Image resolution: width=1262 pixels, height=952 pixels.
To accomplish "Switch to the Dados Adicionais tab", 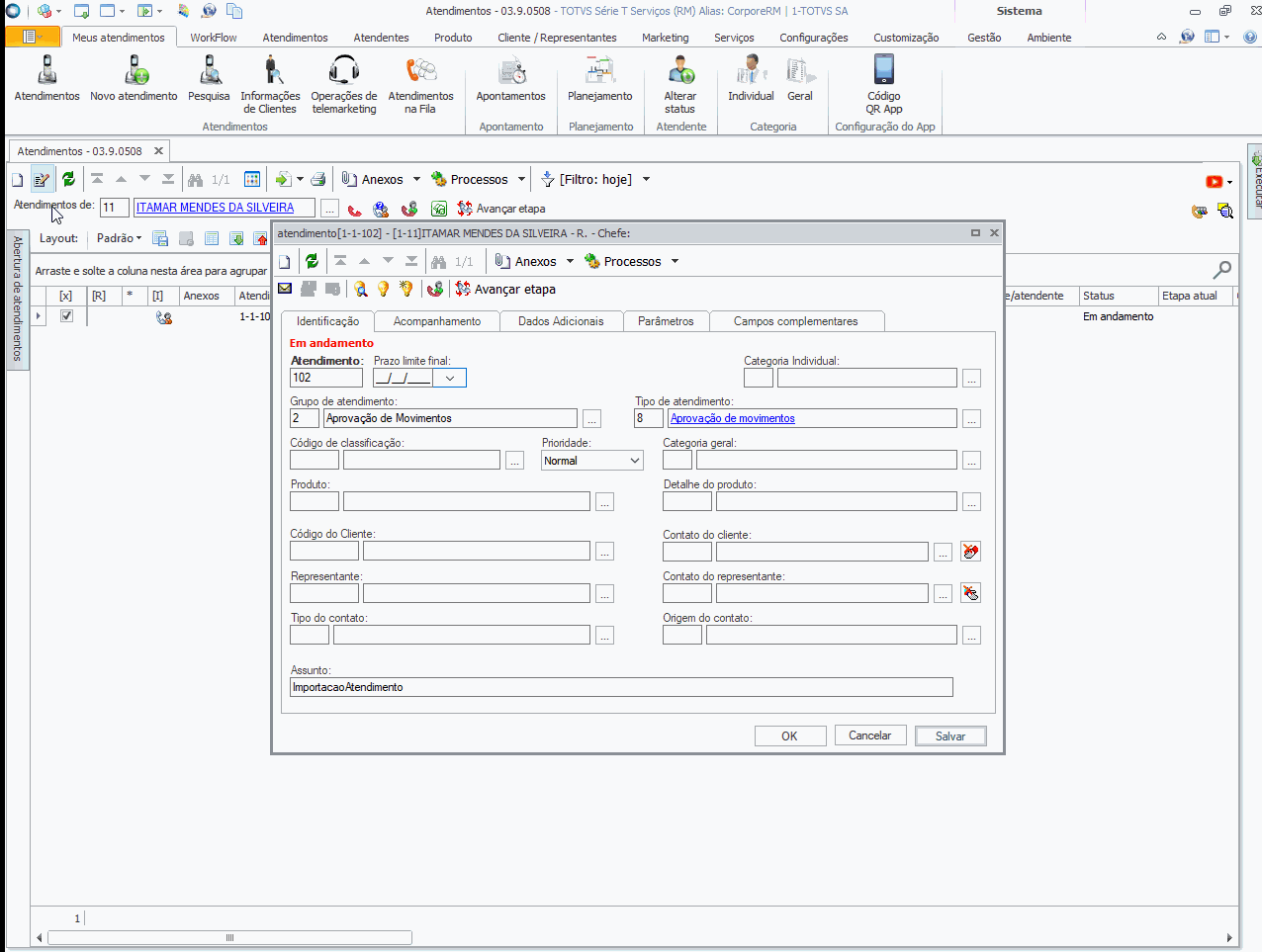I will coord(561,321).
